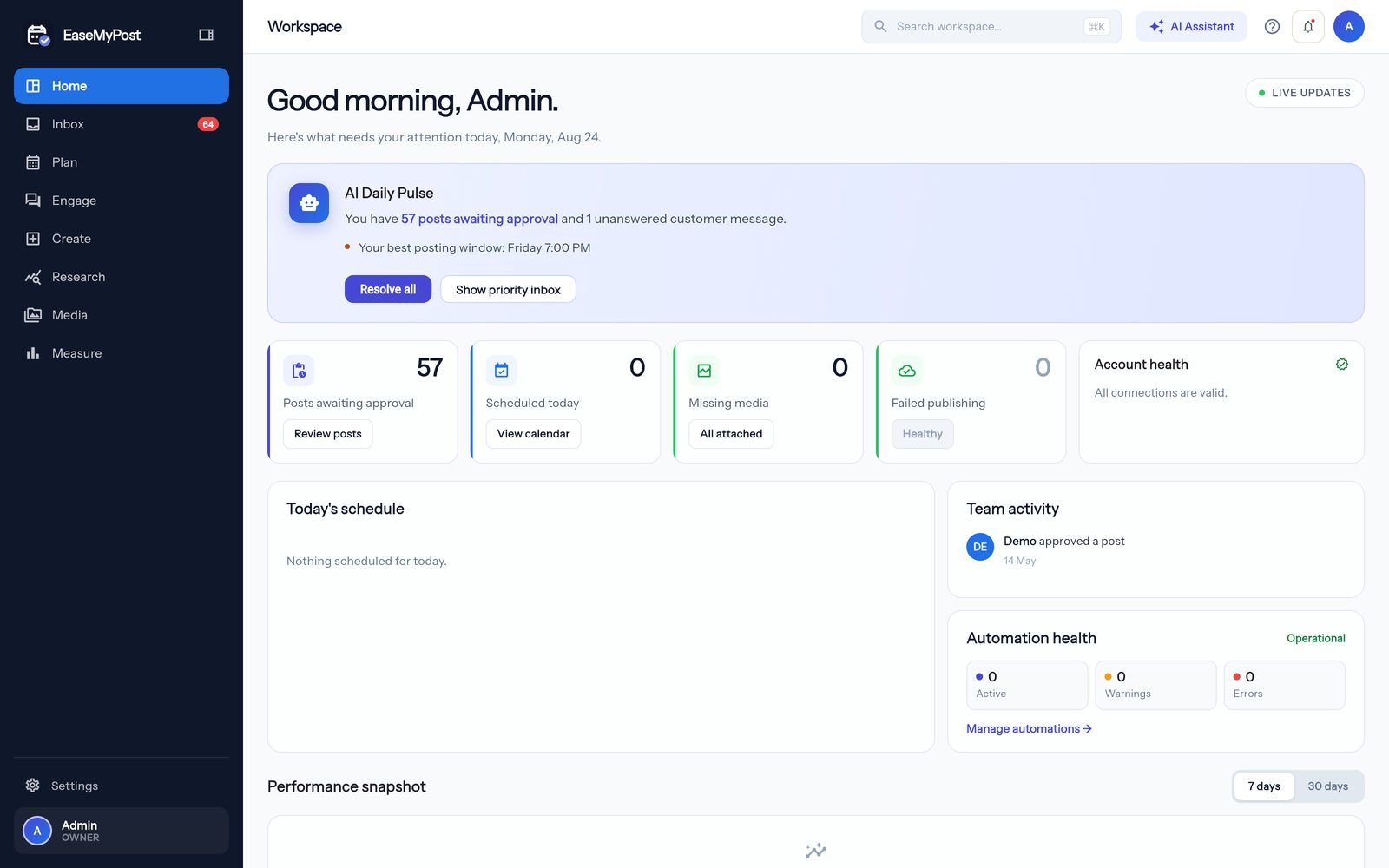Open Research from the sidebar
Screen dimensions: 1389x868
[x=122, y=277]
